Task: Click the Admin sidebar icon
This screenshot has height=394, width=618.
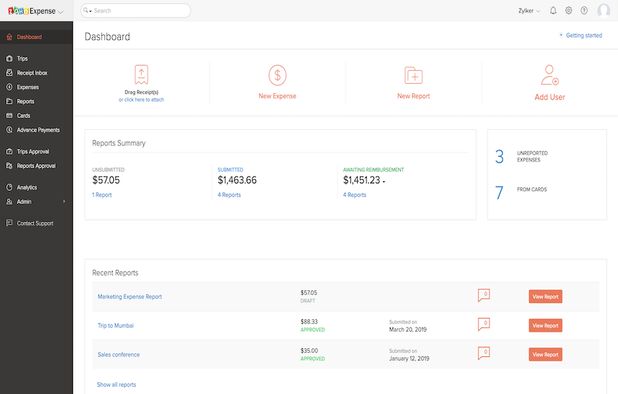Action: [9, 202]
